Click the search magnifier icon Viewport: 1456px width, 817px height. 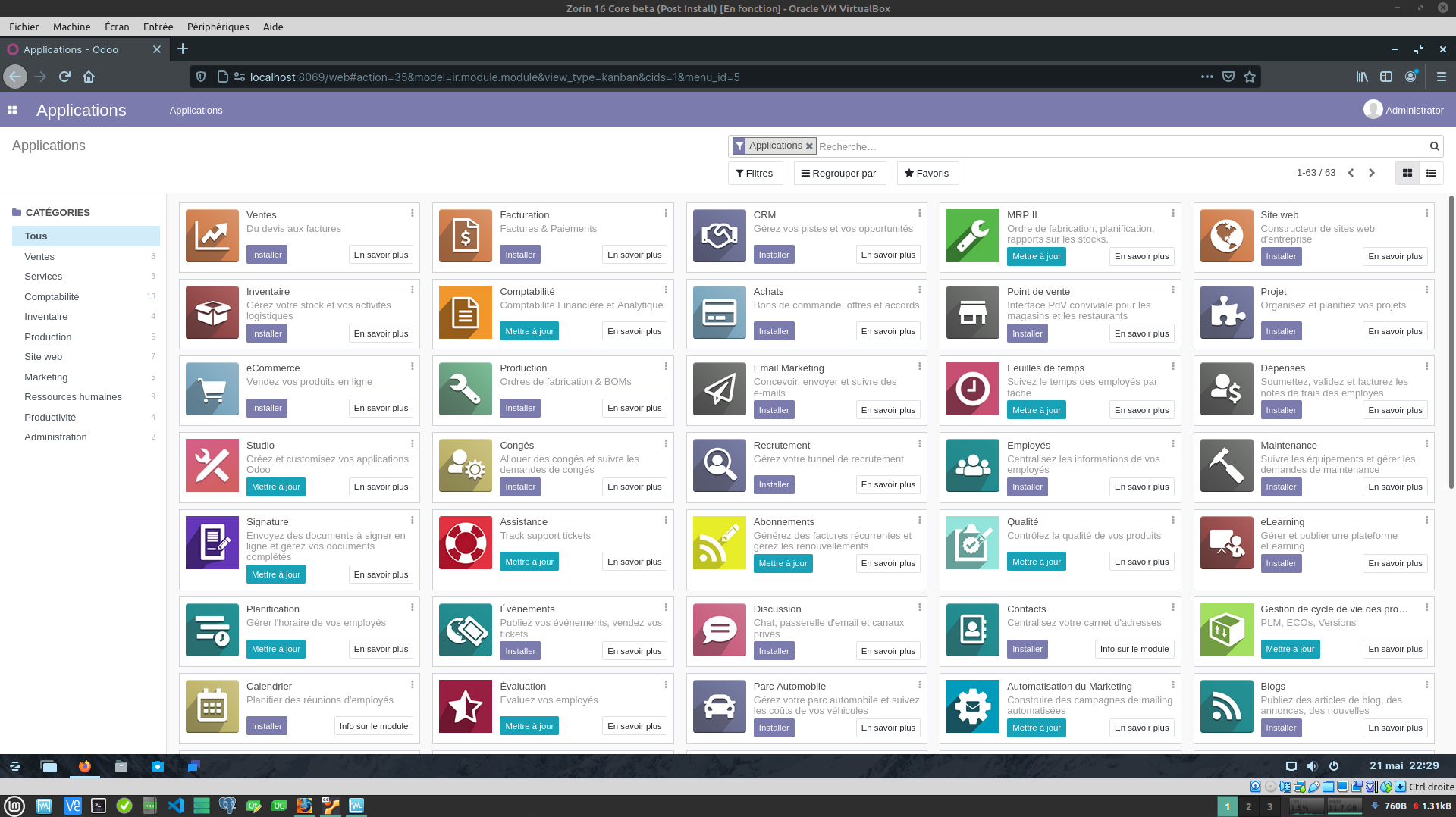[x=1434, y=146]
